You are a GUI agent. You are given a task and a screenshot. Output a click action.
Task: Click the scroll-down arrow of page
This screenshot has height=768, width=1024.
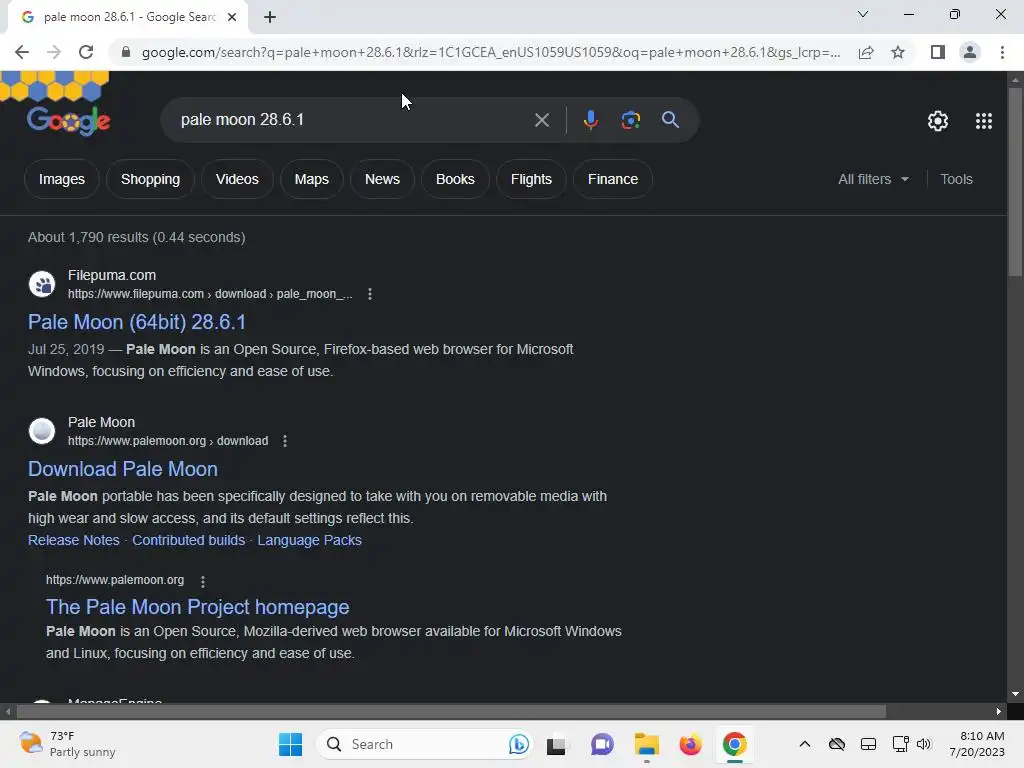(x=1015, y=694)
